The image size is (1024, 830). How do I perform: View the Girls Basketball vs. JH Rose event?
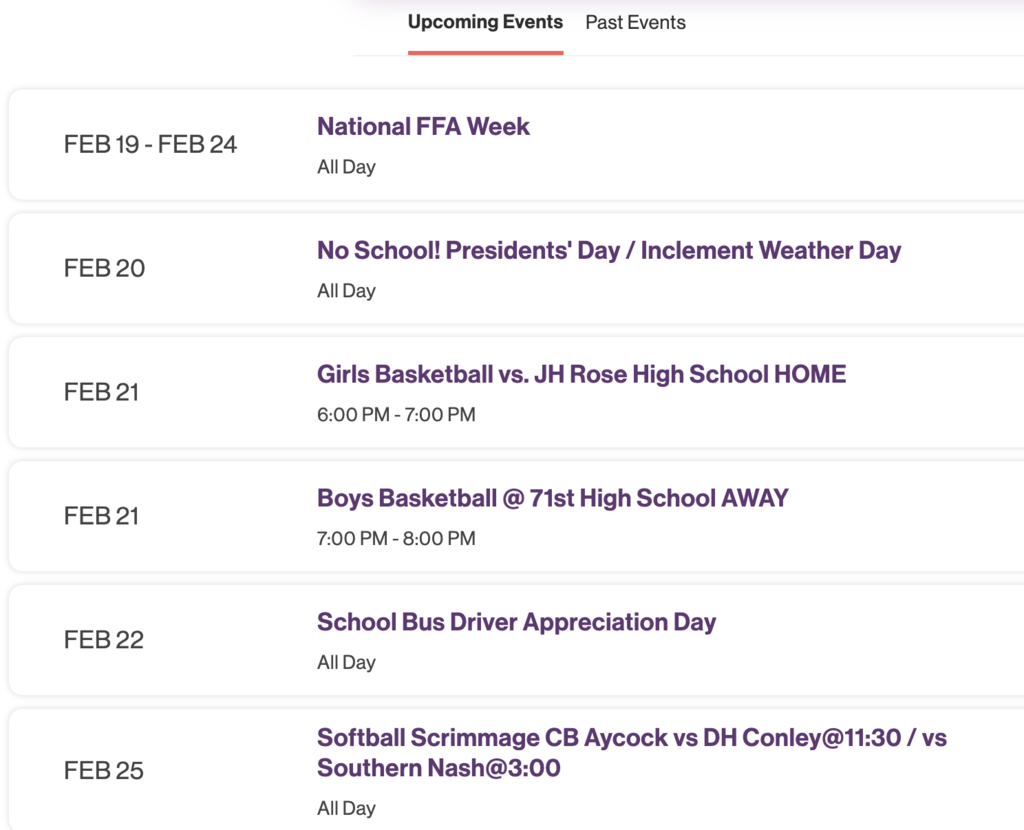coord(581,374)
